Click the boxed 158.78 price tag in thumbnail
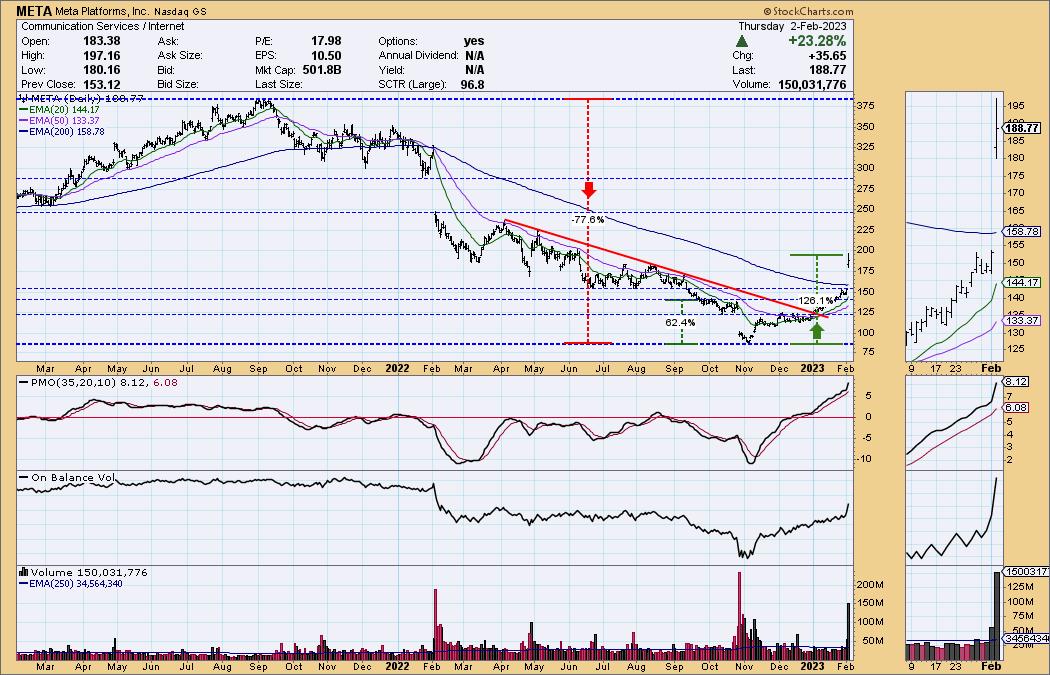 coord(1022,232)
